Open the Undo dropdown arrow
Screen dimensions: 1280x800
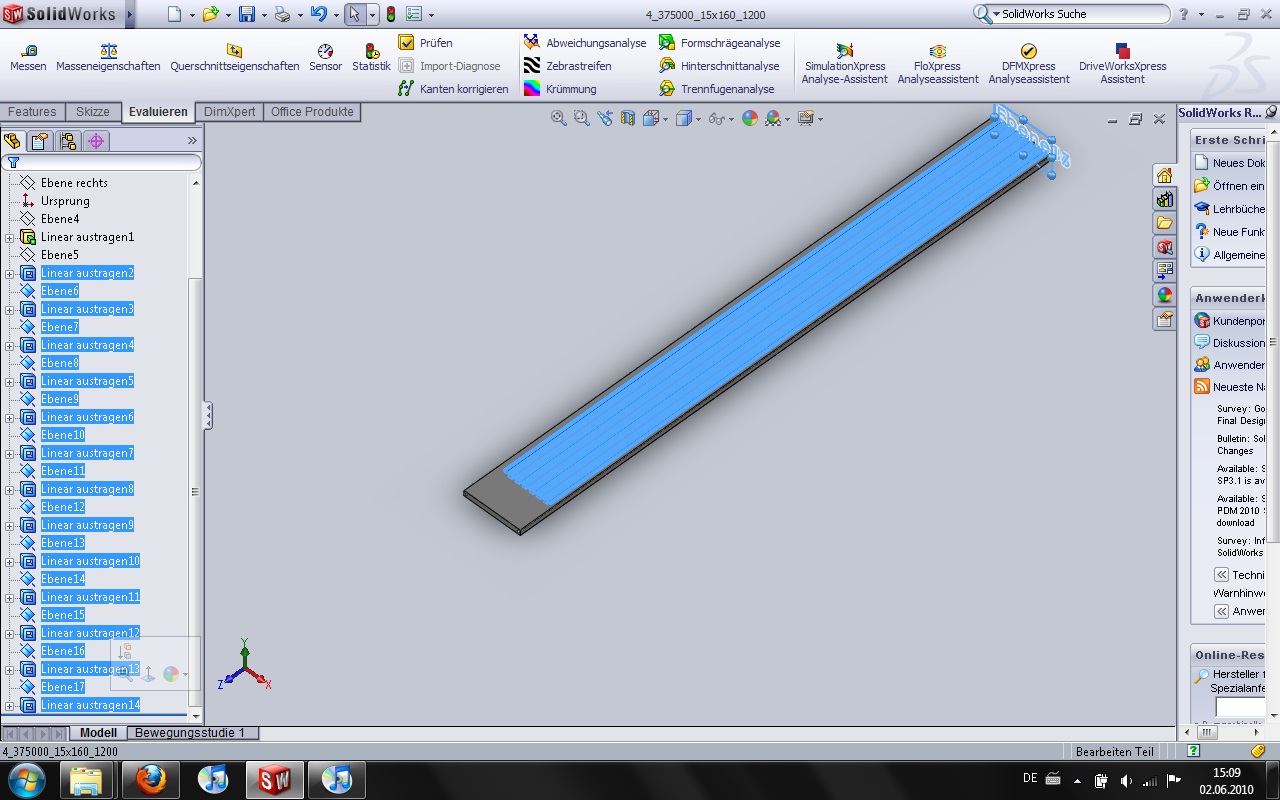point(335,15)
